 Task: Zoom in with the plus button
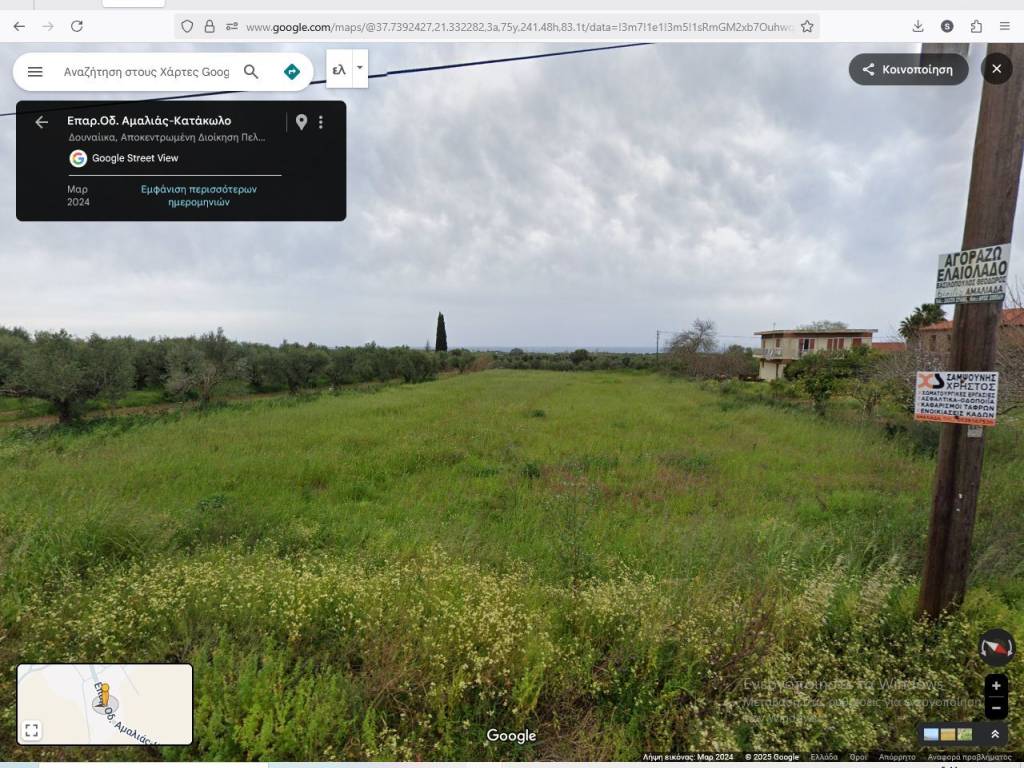pos(996,686)
